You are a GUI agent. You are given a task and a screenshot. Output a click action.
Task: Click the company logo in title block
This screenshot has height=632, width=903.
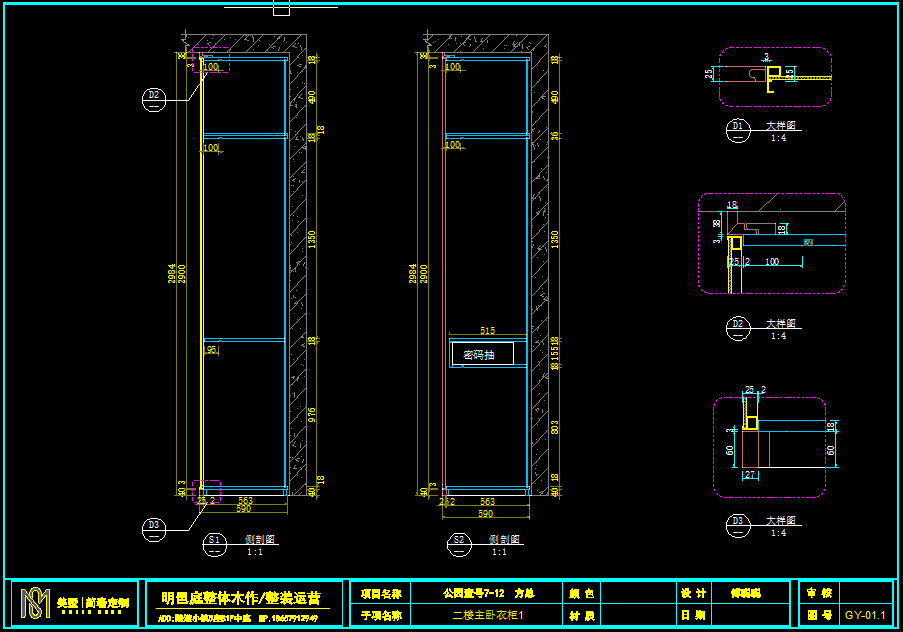point(34,604)
